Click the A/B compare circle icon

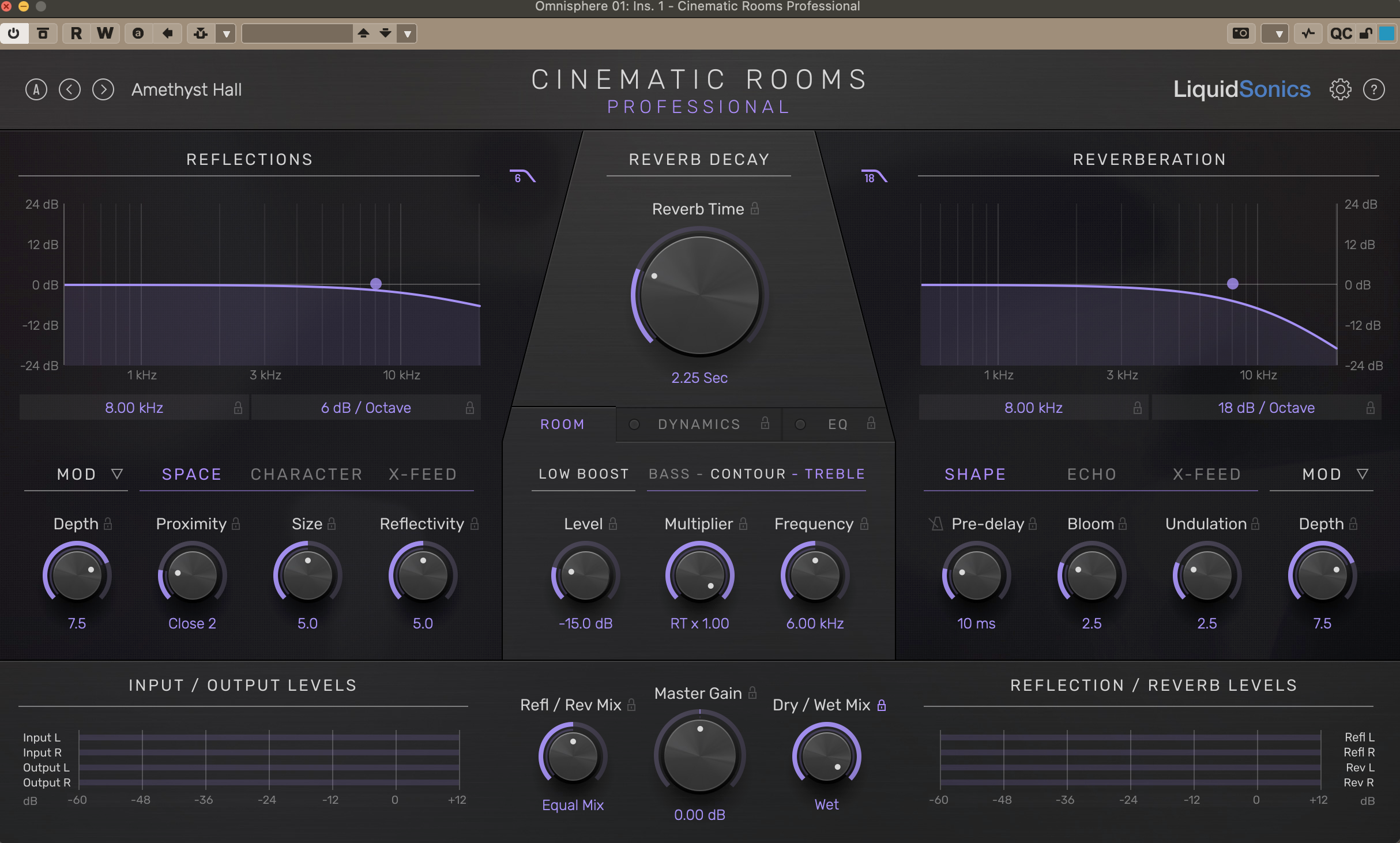click(36, 89)
